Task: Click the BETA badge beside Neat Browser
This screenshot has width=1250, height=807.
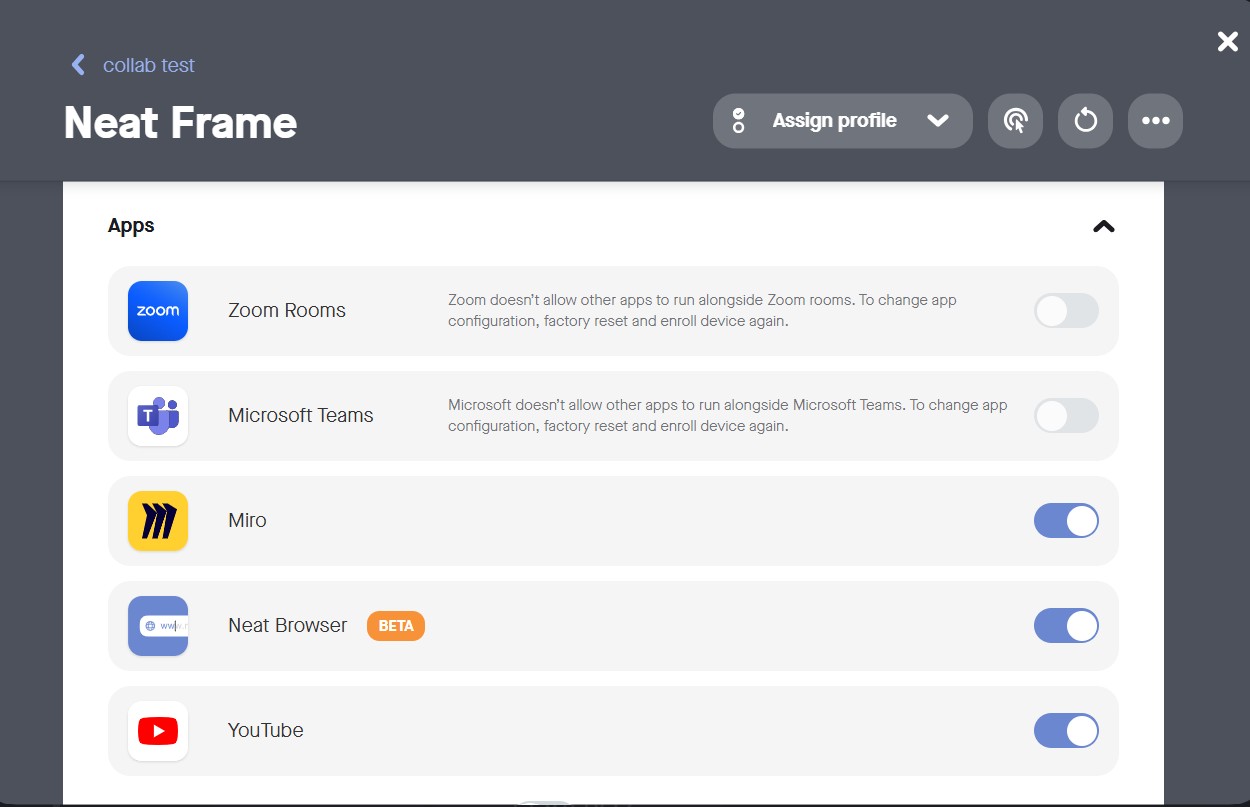Action: [396, 626]
